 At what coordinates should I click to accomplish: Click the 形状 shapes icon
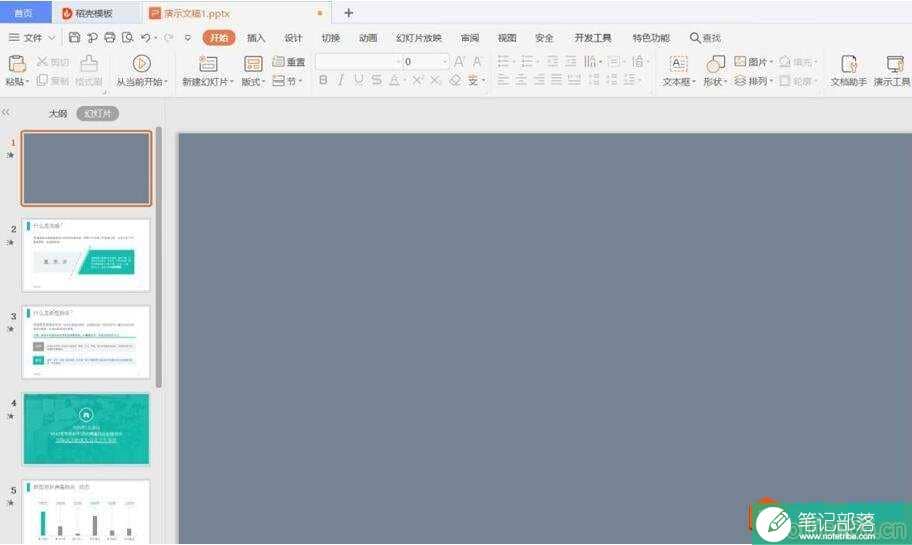coord(715,63)
